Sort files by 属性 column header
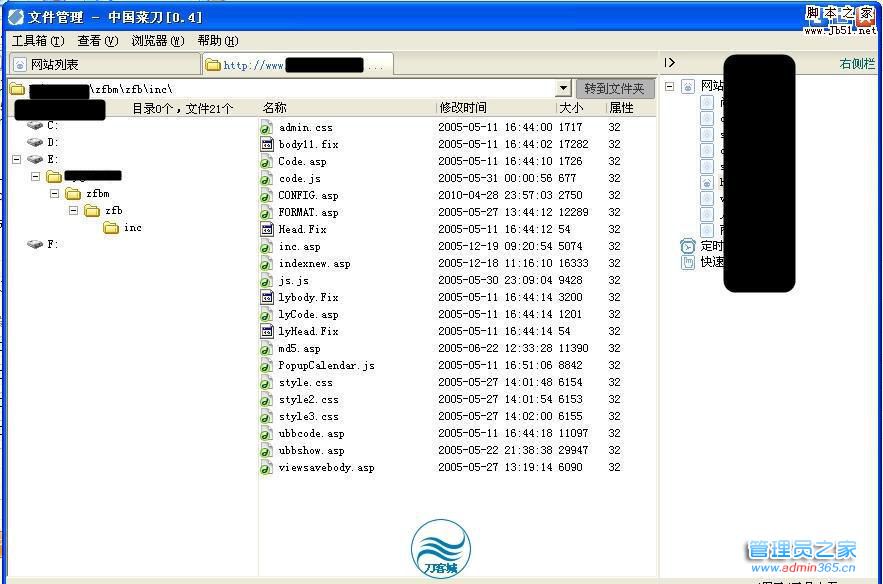883x584 pixels. (x=630, y=108)
